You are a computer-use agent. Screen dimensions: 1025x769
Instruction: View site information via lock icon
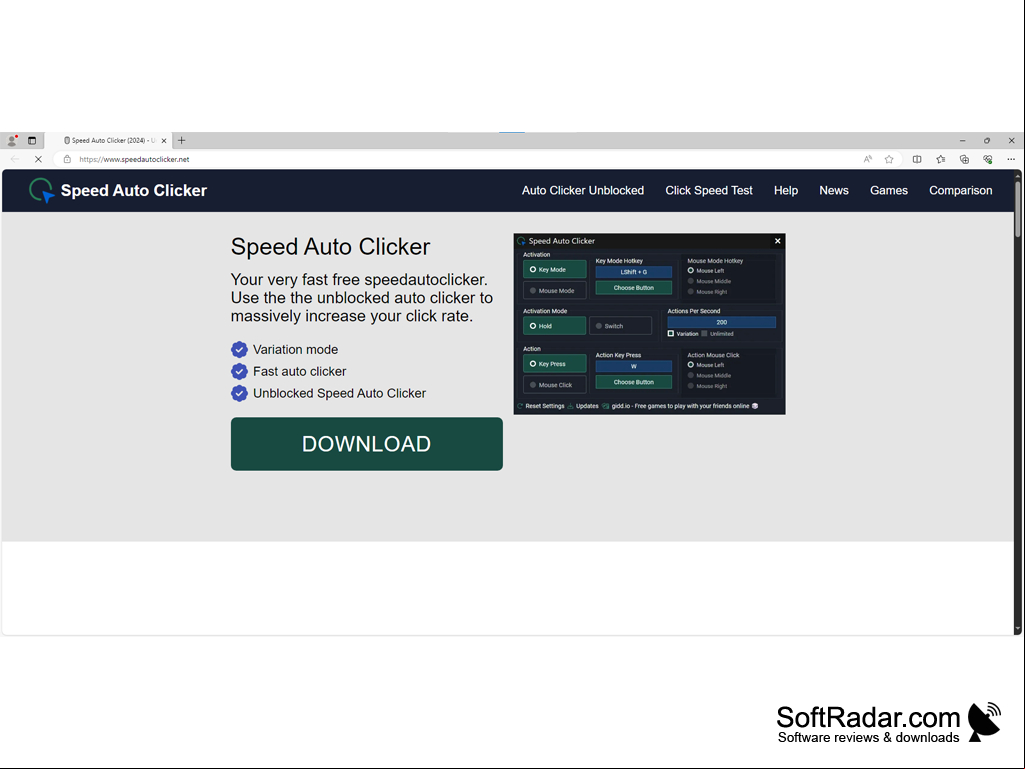click(x=67, y=159)
